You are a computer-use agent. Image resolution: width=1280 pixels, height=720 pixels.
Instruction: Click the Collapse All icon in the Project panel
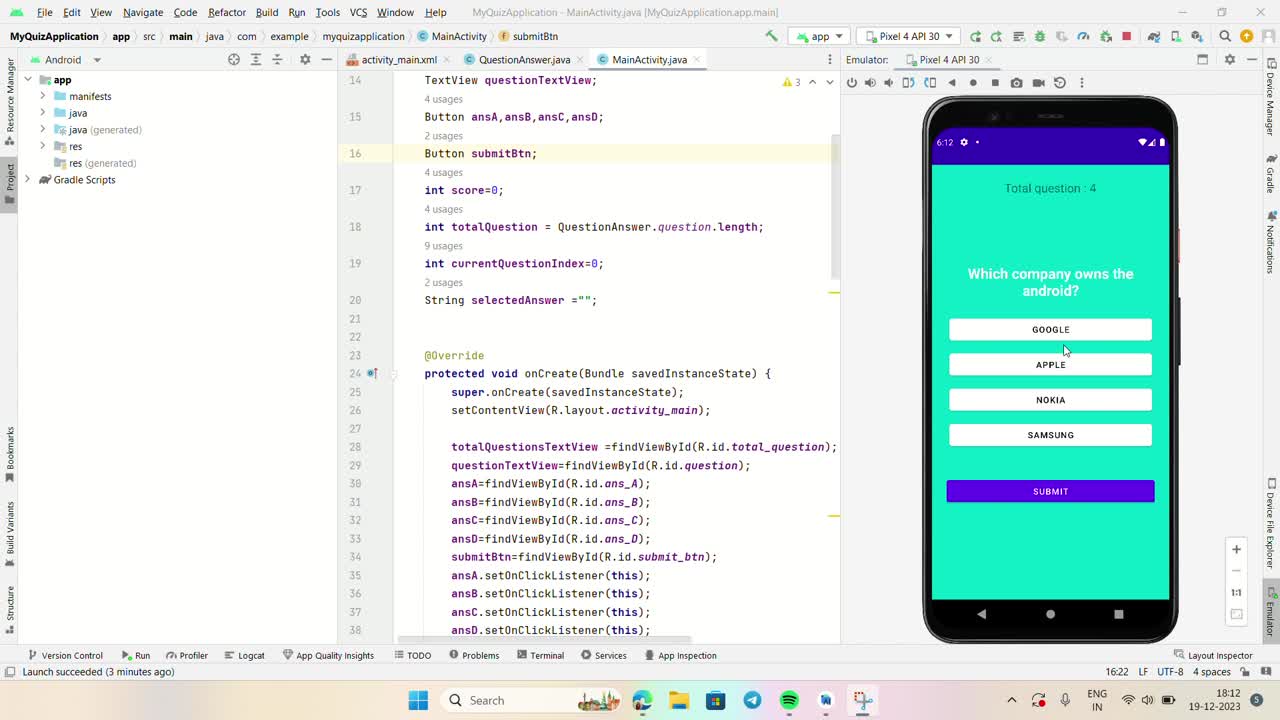point(278,60)
